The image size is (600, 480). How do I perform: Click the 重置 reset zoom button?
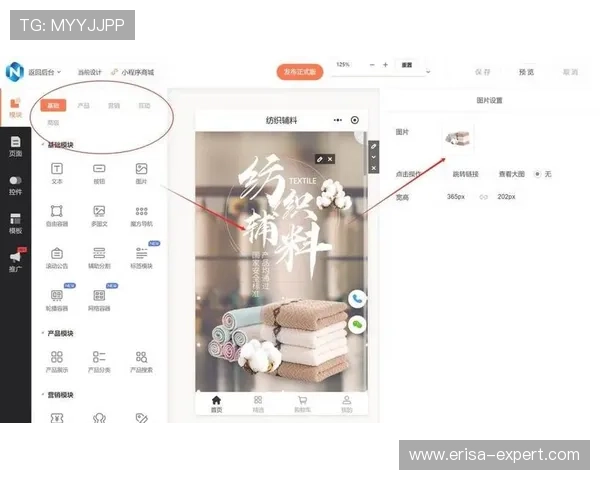[x=407, y=65]
